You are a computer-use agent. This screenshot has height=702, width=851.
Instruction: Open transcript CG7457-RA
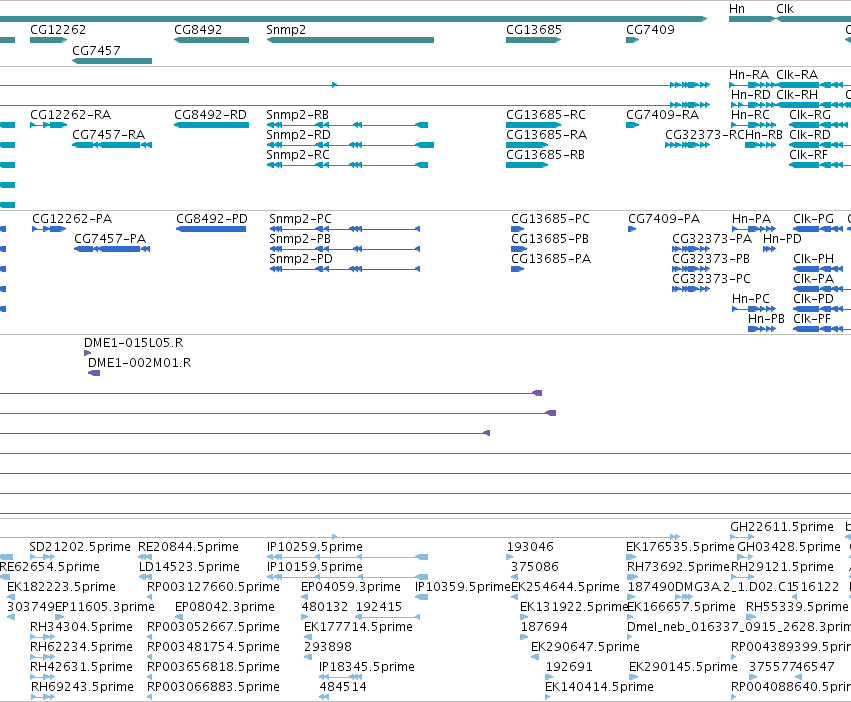point(109,135)
